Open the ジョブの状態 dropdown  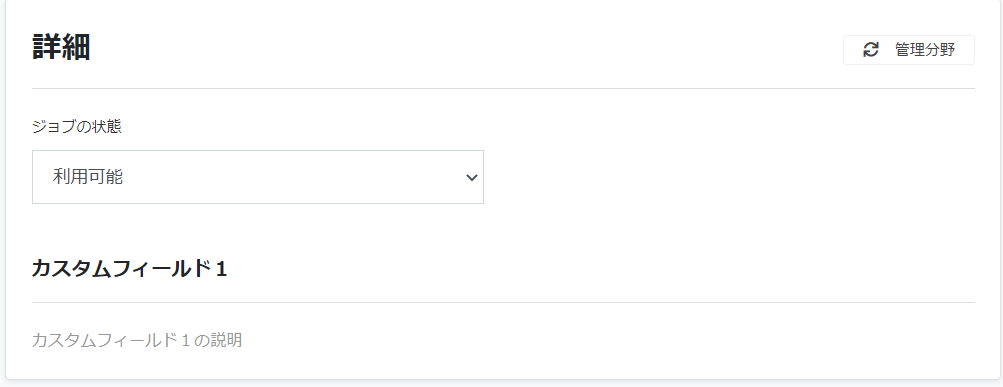coord(258,177)
